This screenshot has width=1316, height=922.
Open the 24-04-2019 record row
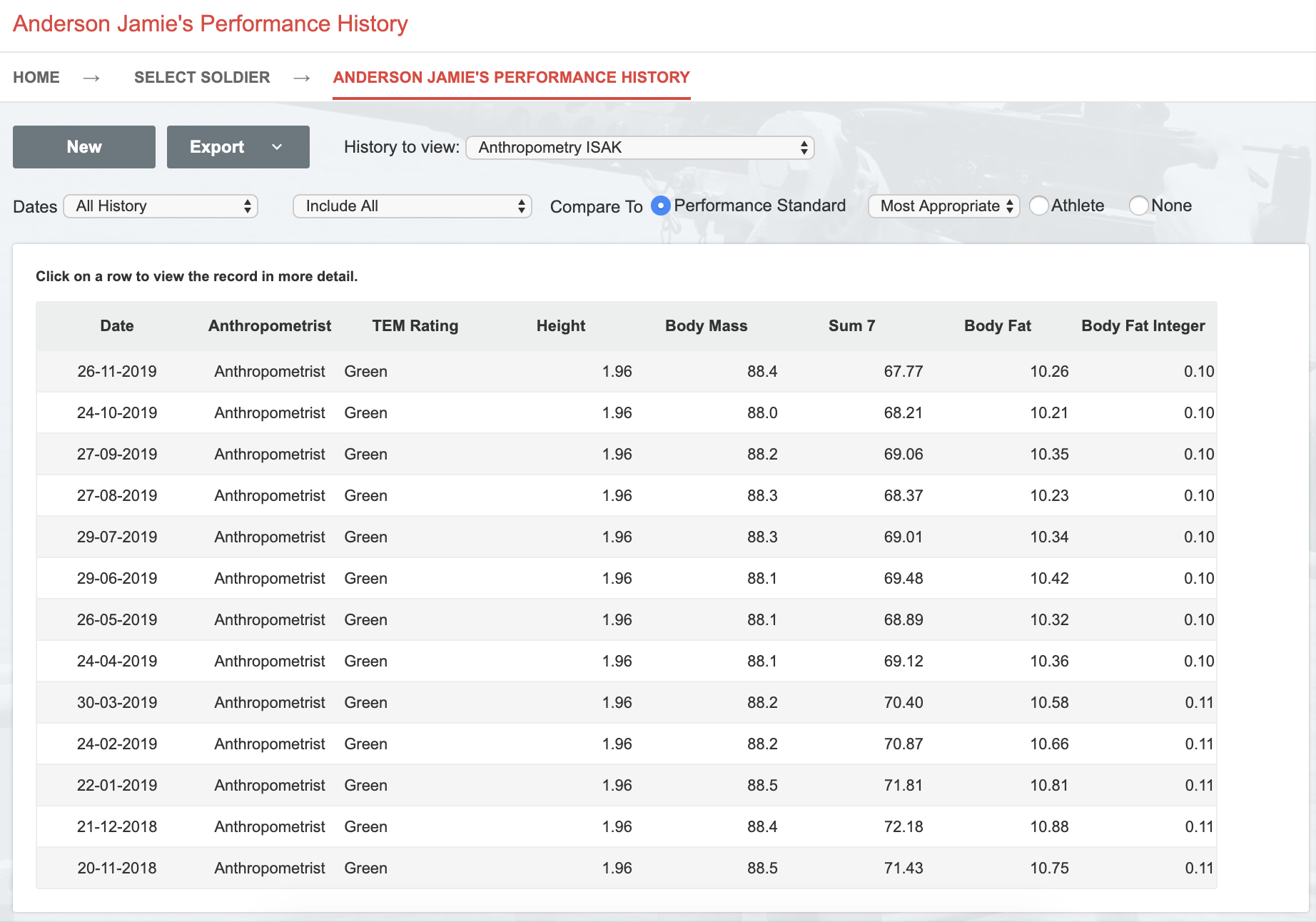[627, 662]
